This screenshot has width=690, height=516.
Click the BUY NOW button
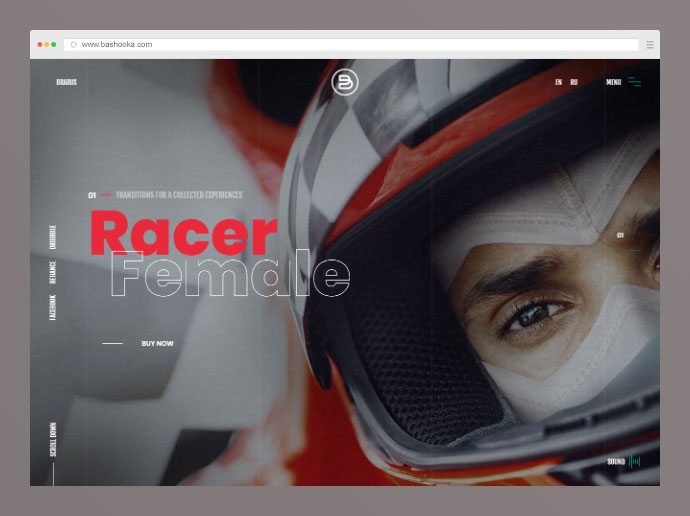(157, 344)
